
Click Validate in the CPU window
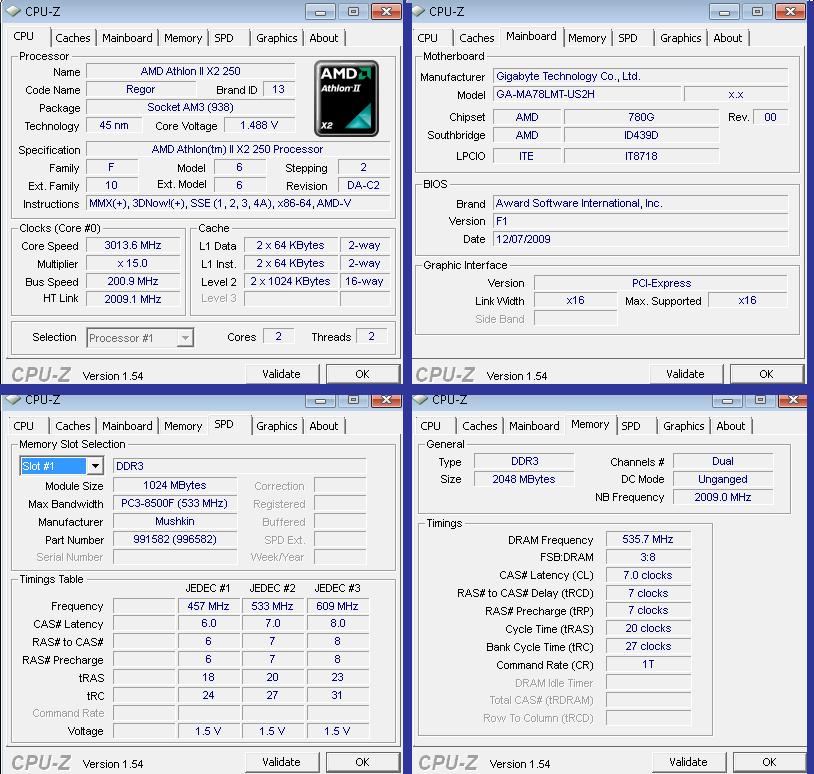[281, 374]
